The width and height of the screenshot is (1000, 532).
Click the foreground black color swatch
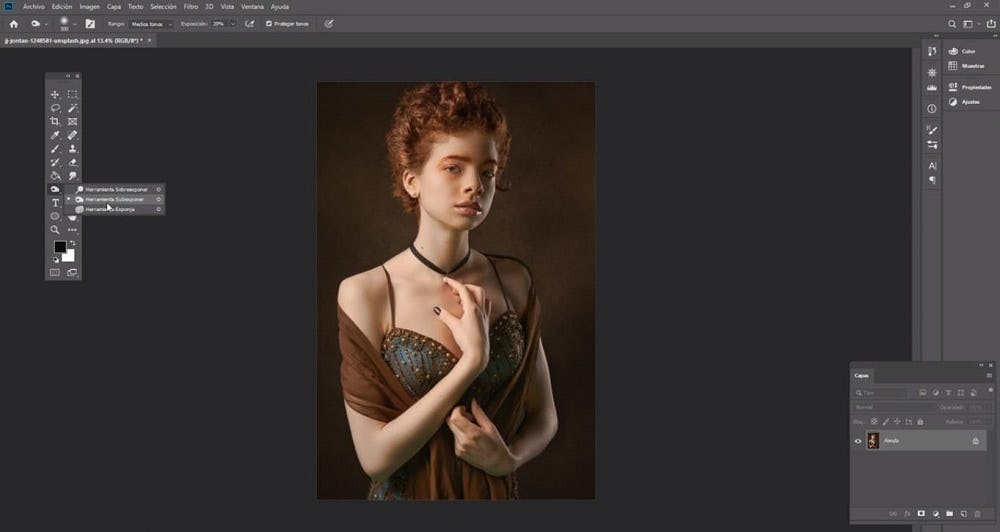coord(59,246)
